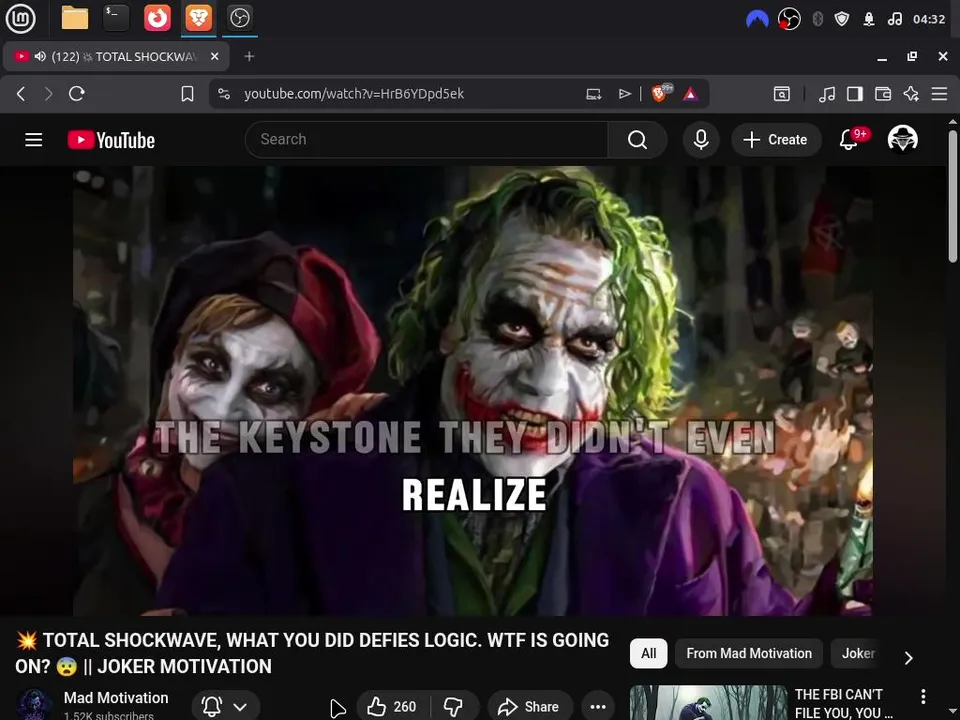Open the Brave Rewards triangle icon
The height and width of the screenshot is (720, 960).
click(690, 94)
